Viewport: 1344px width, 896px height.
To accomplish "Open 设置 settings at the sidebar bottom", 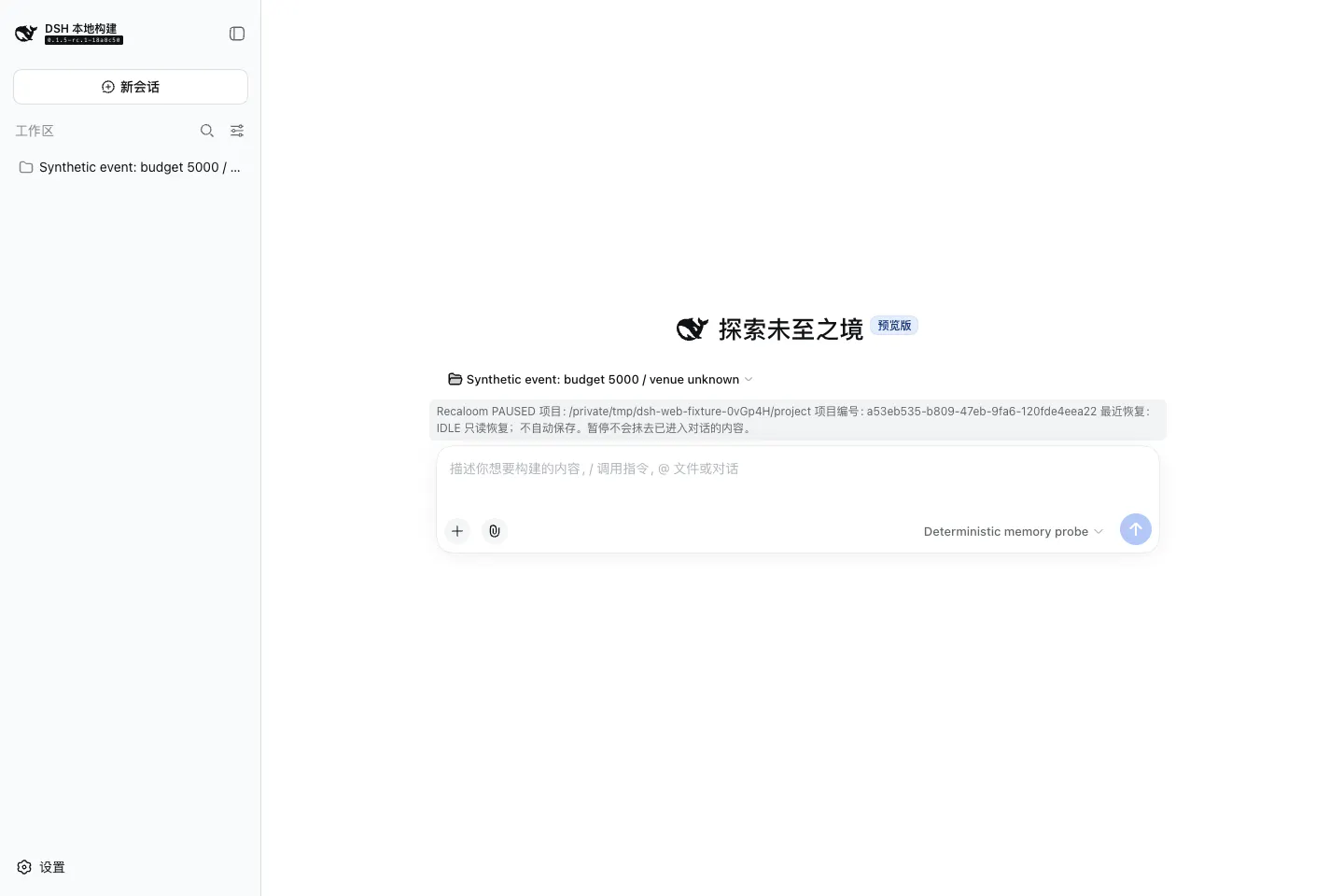I will [41, 867].
